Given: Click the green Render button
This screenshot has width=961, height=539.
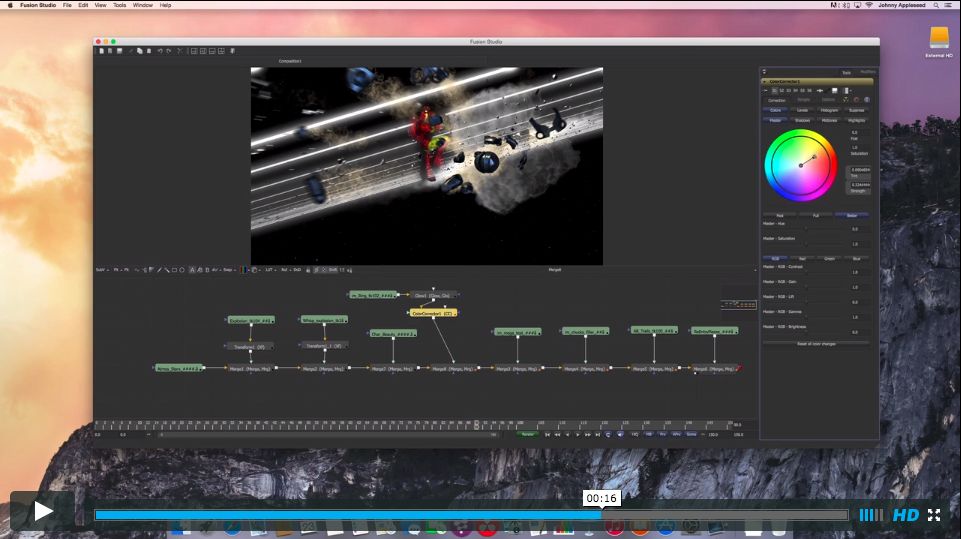Looking at the screenshot, I should click(528, 434).
